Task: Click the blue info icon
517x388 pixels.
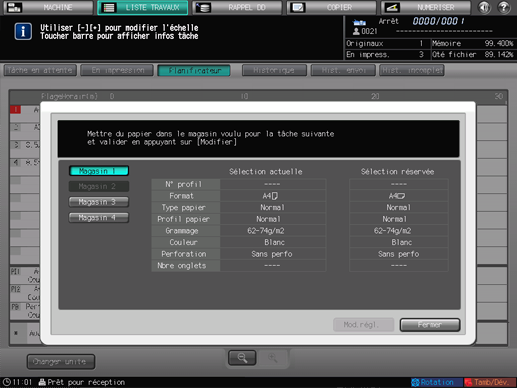Action: tap(23, 32)
